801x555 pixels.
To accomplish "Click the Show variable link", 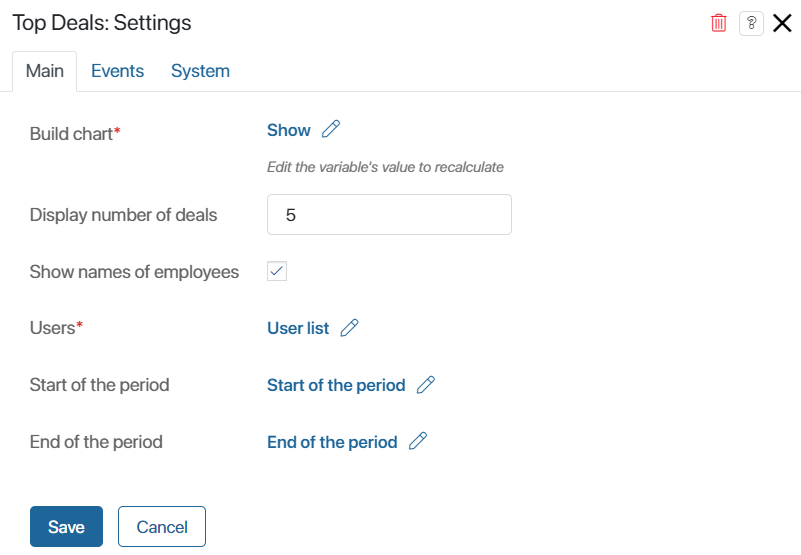I will pyautogui.click(x=289, y=130).
